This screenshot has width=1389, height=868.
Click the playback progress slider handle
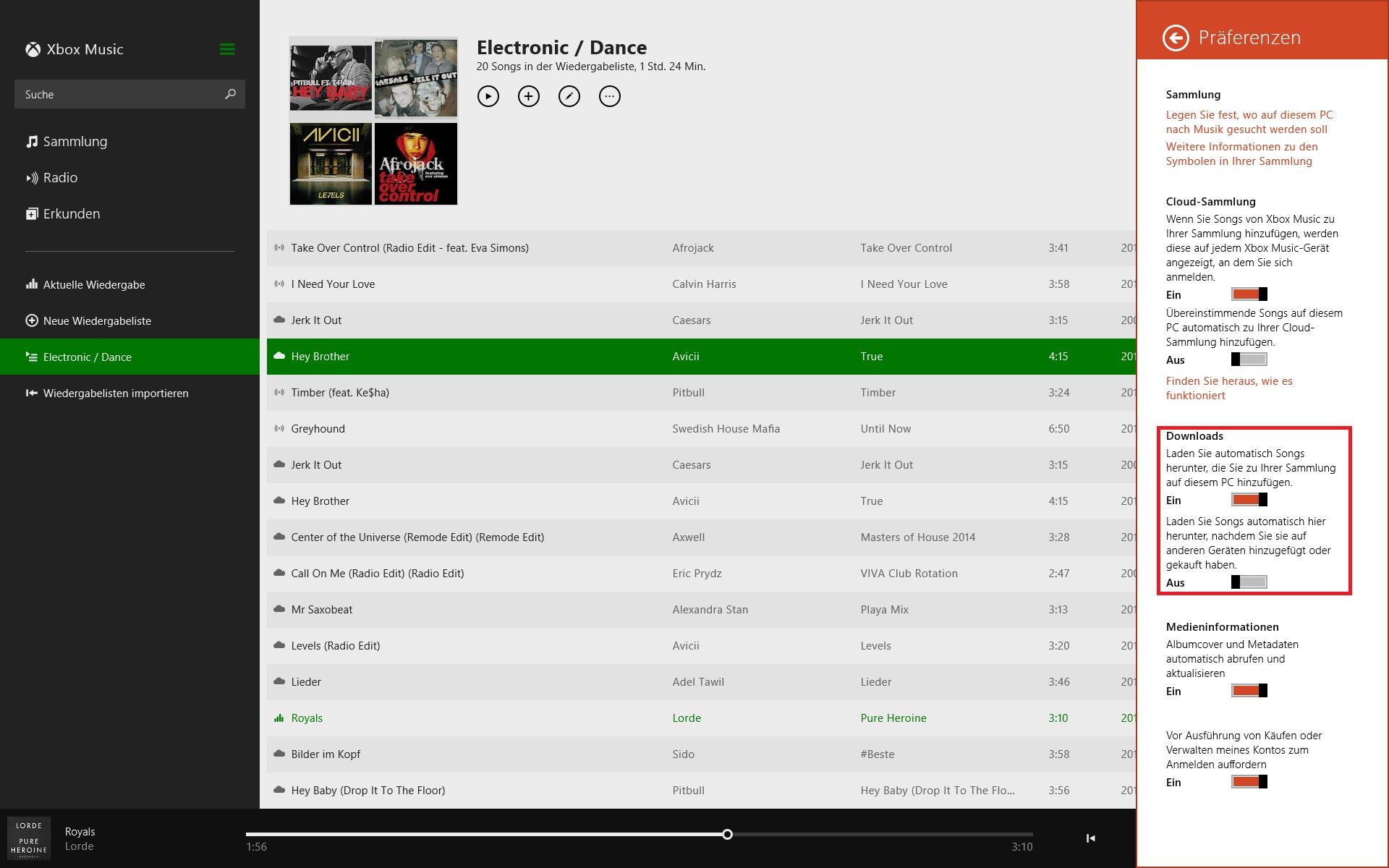[x=727, y=835]
